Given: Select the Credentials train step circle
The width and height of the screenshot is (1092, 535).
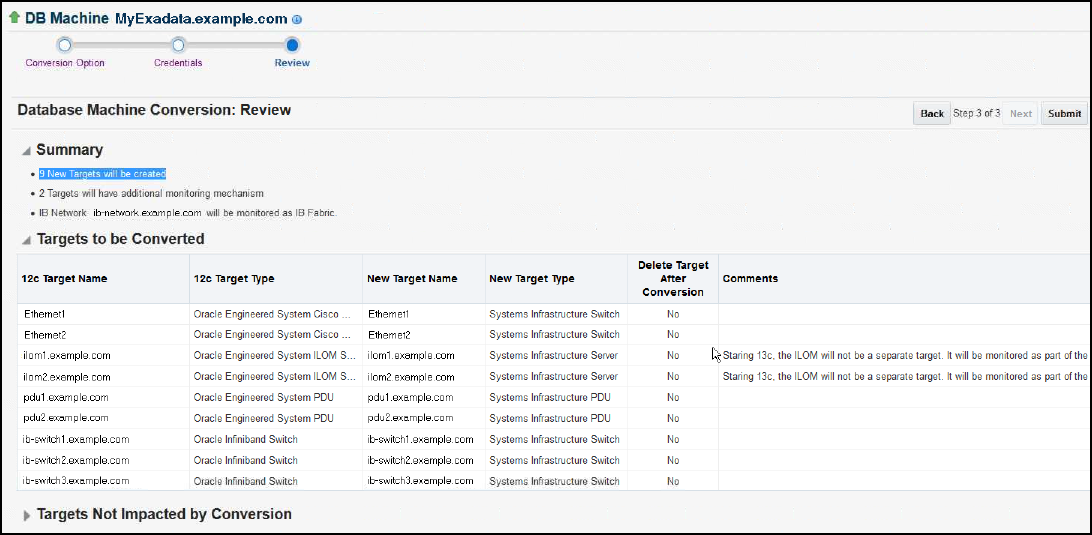Looking at the screenshot, I should point(178,45).
